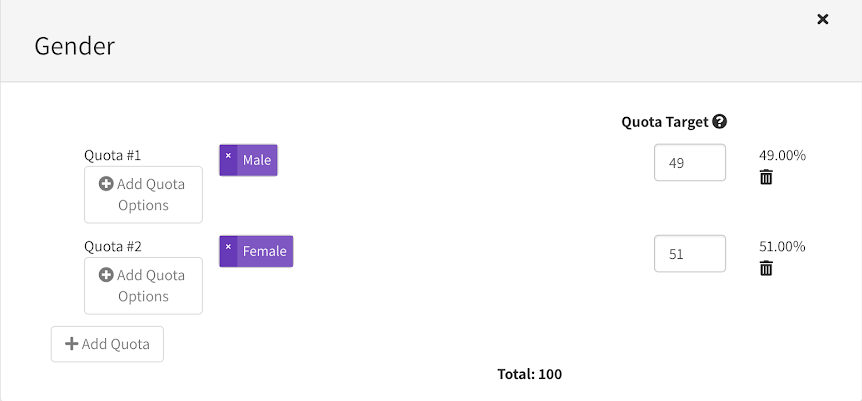Close the Gender dialog

coord(823,19)
